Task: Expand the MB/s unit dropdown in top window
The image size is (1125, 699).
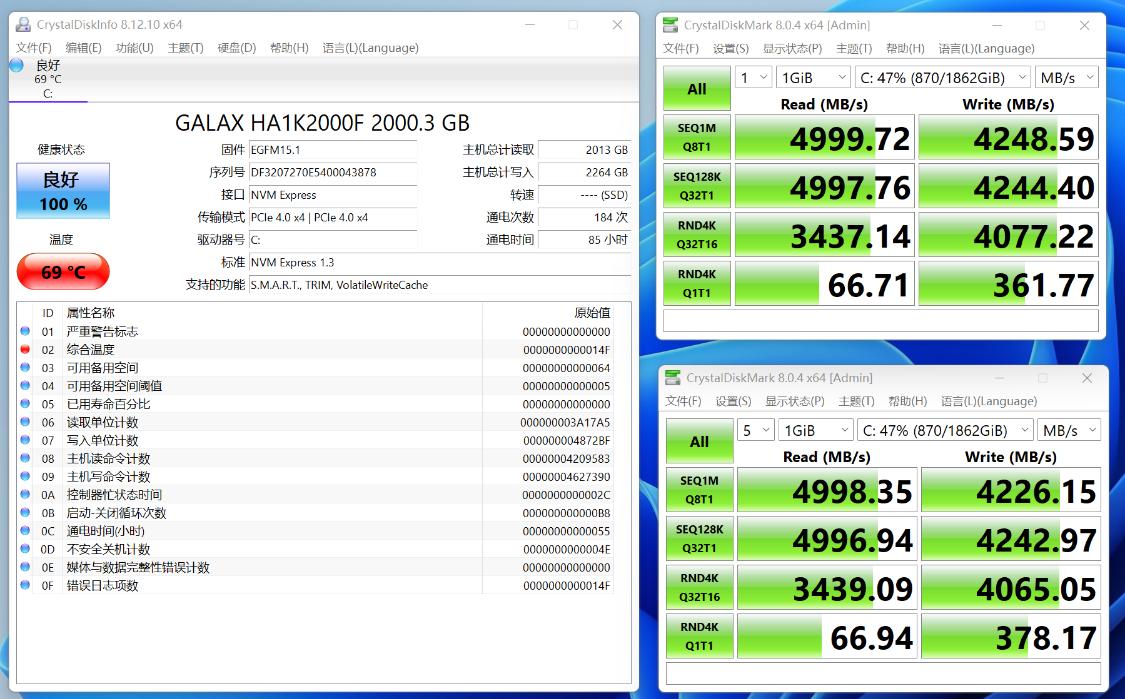Action: coord(1066,78)
